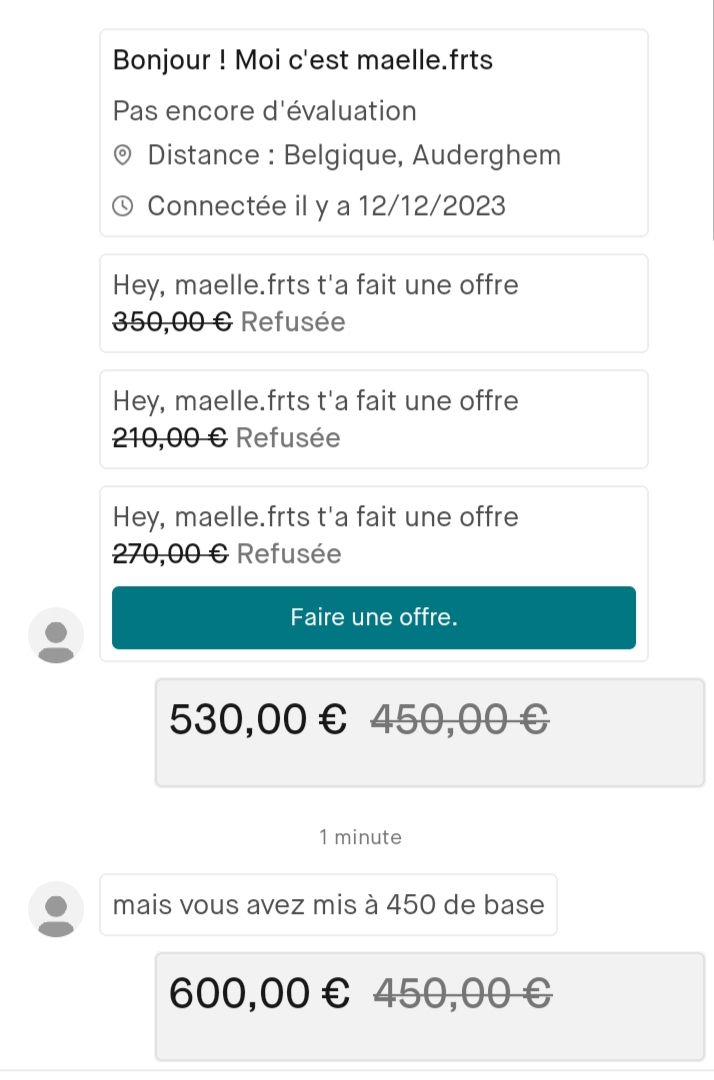
Task: Open the avatar next to the offer button
Action: 56,634
